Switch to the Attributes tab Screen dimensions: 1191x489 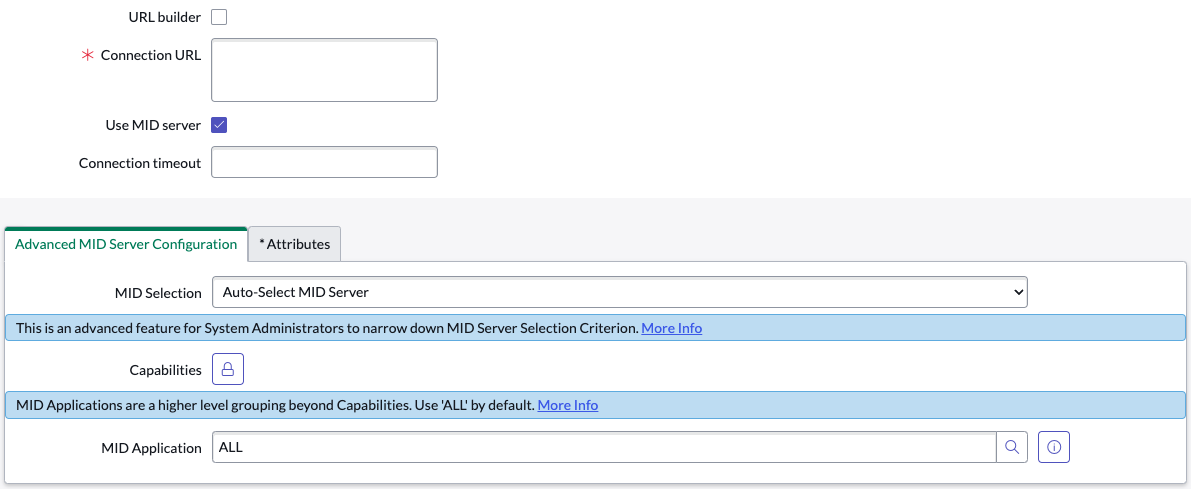(x=295, y=244)
